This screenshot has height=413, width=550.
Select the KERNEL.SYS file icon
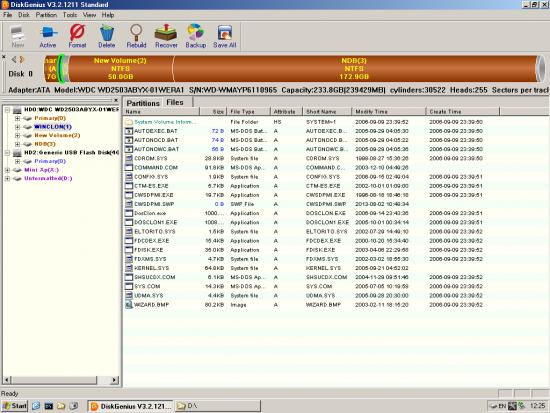pos(129,268)
